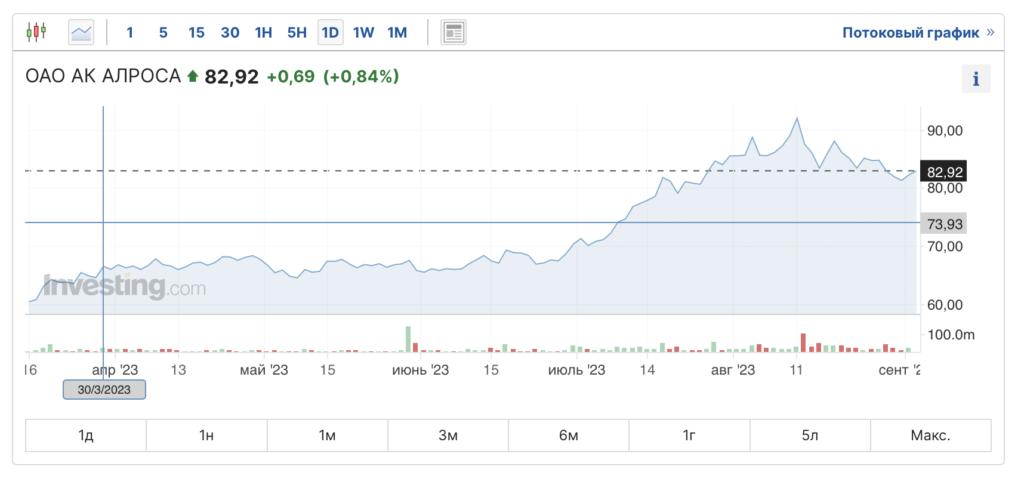Image resolution: width=1024 pixels, height=482 pixels.
Task: Choose the 5H interval
Action: [x=297, y=33]
